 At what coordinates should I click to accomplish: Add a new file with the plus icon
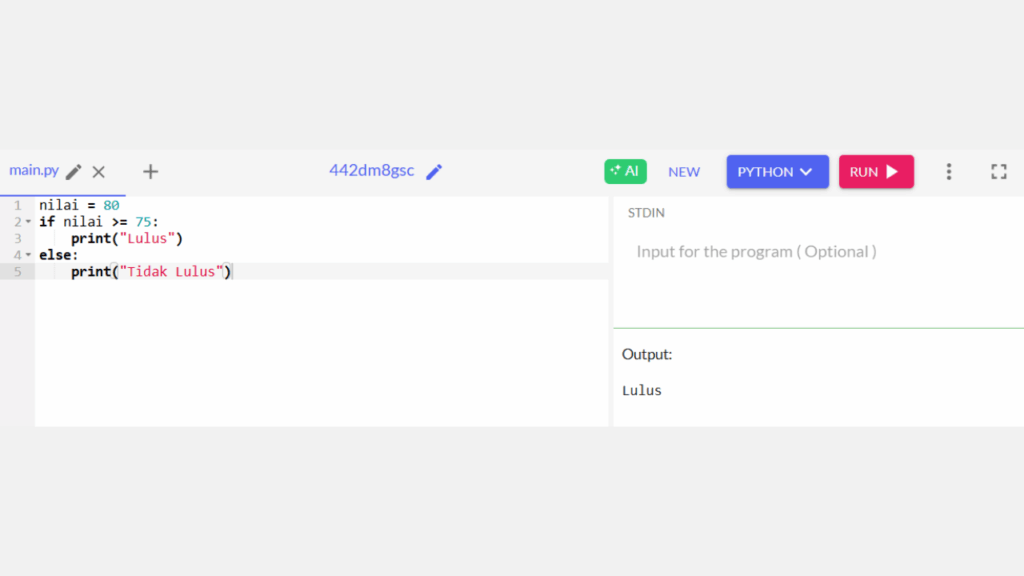pyautogui.click(x=150, y=171)
